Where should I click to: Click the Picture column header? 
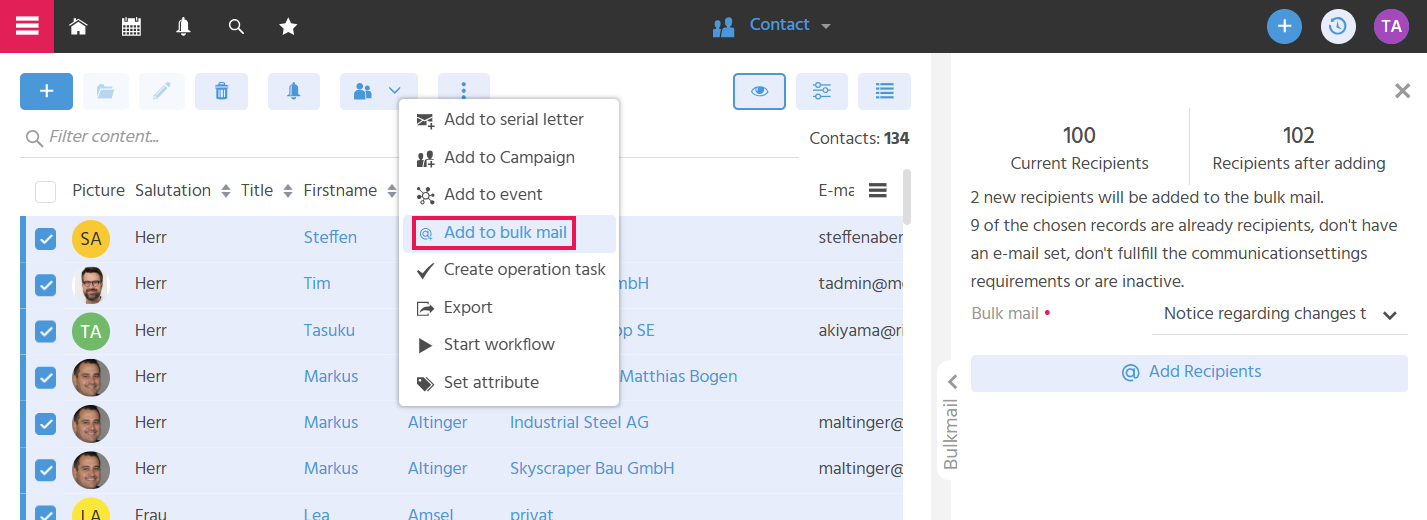coord(99,190)
